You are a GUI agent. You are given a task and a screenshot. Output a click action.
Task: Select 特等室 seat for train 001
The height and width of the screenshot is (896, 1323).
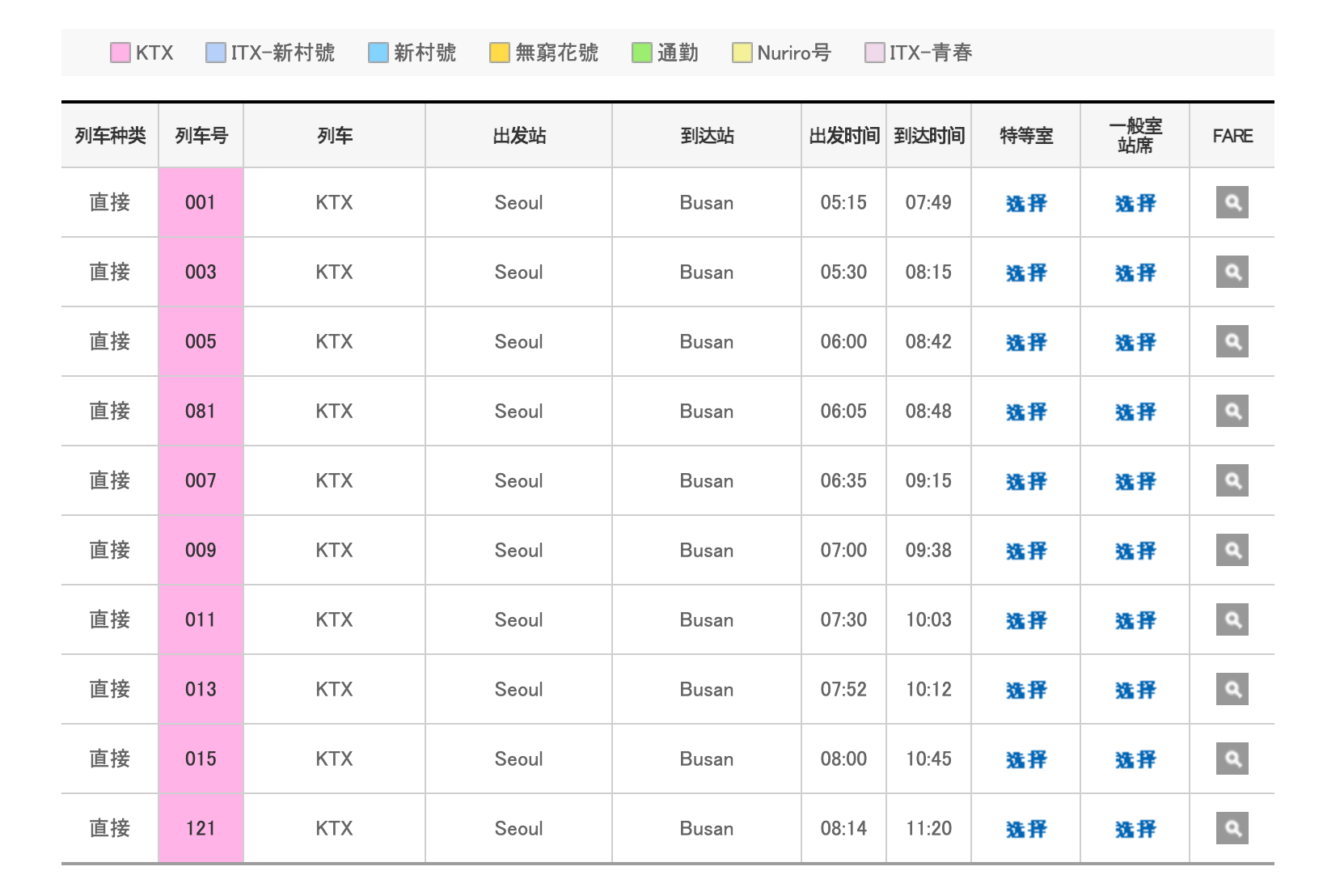click(x=1025, y=203)
